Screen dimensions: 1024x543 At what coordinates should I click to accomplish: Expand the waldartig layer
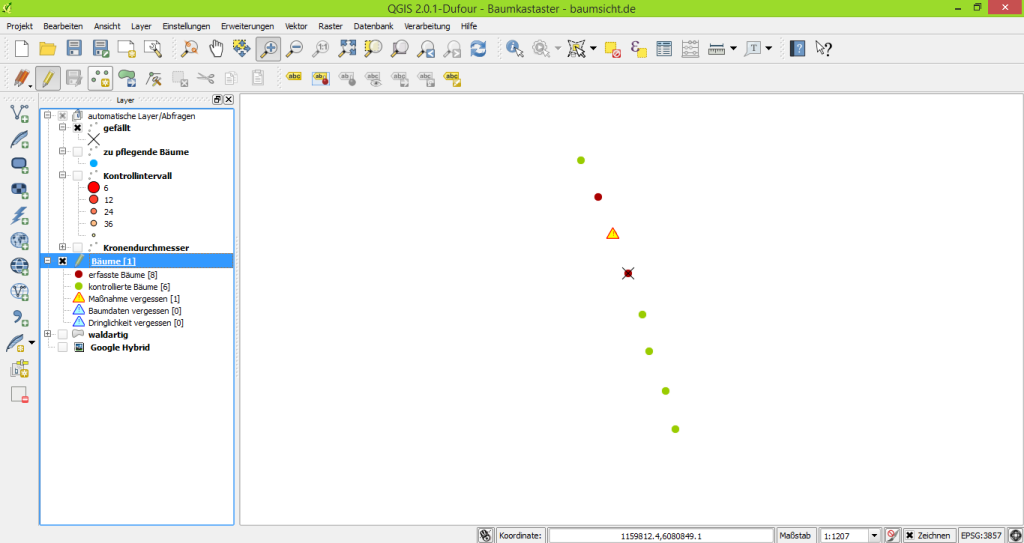coord(47,334)
